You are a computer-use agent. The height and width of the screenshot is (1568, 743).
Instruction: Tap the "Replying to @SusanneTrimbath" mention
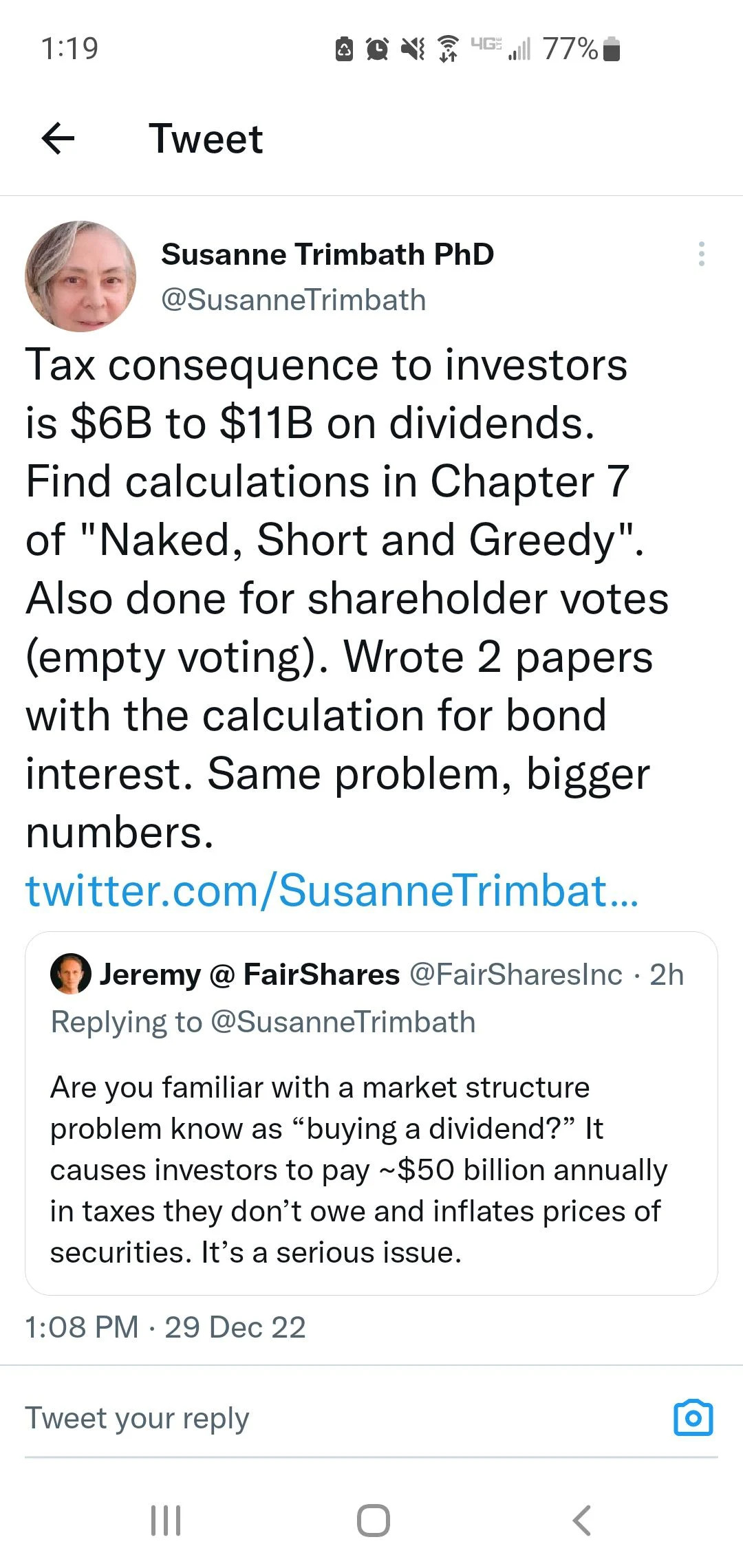(x=343, y=1022)
